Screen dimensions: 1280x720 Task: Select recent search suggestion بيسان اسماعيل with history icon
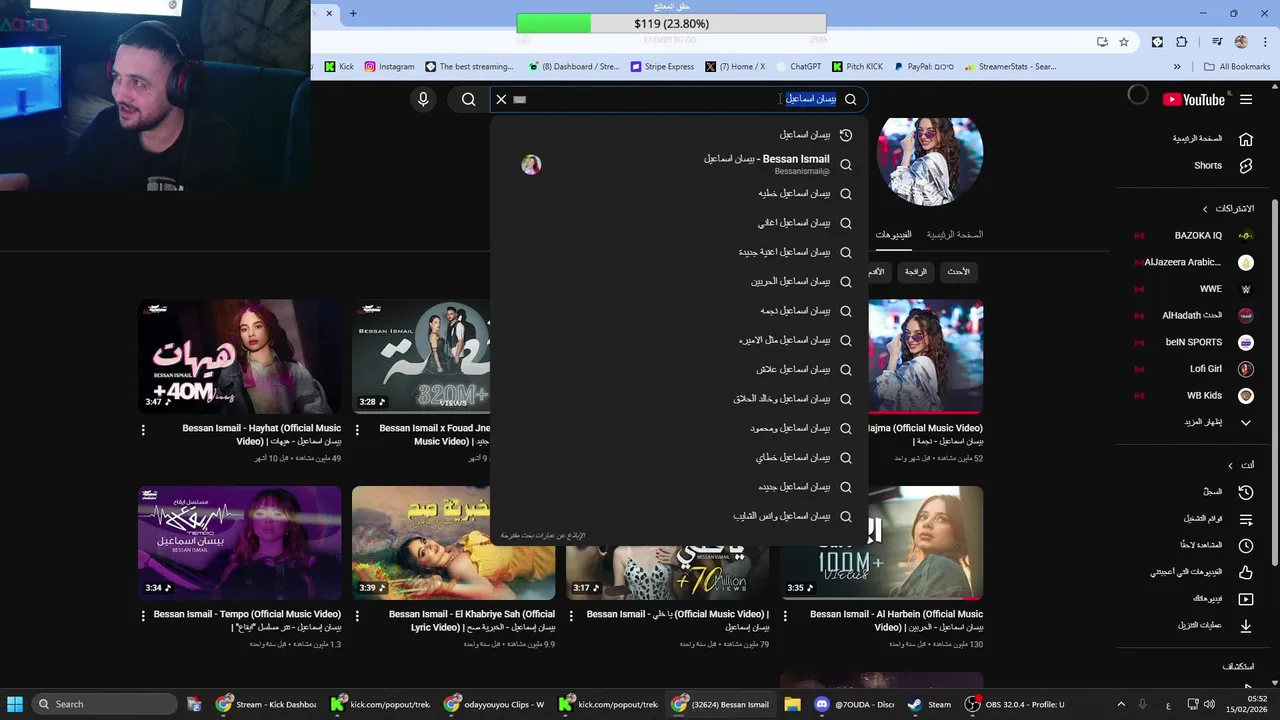[679, 135]
